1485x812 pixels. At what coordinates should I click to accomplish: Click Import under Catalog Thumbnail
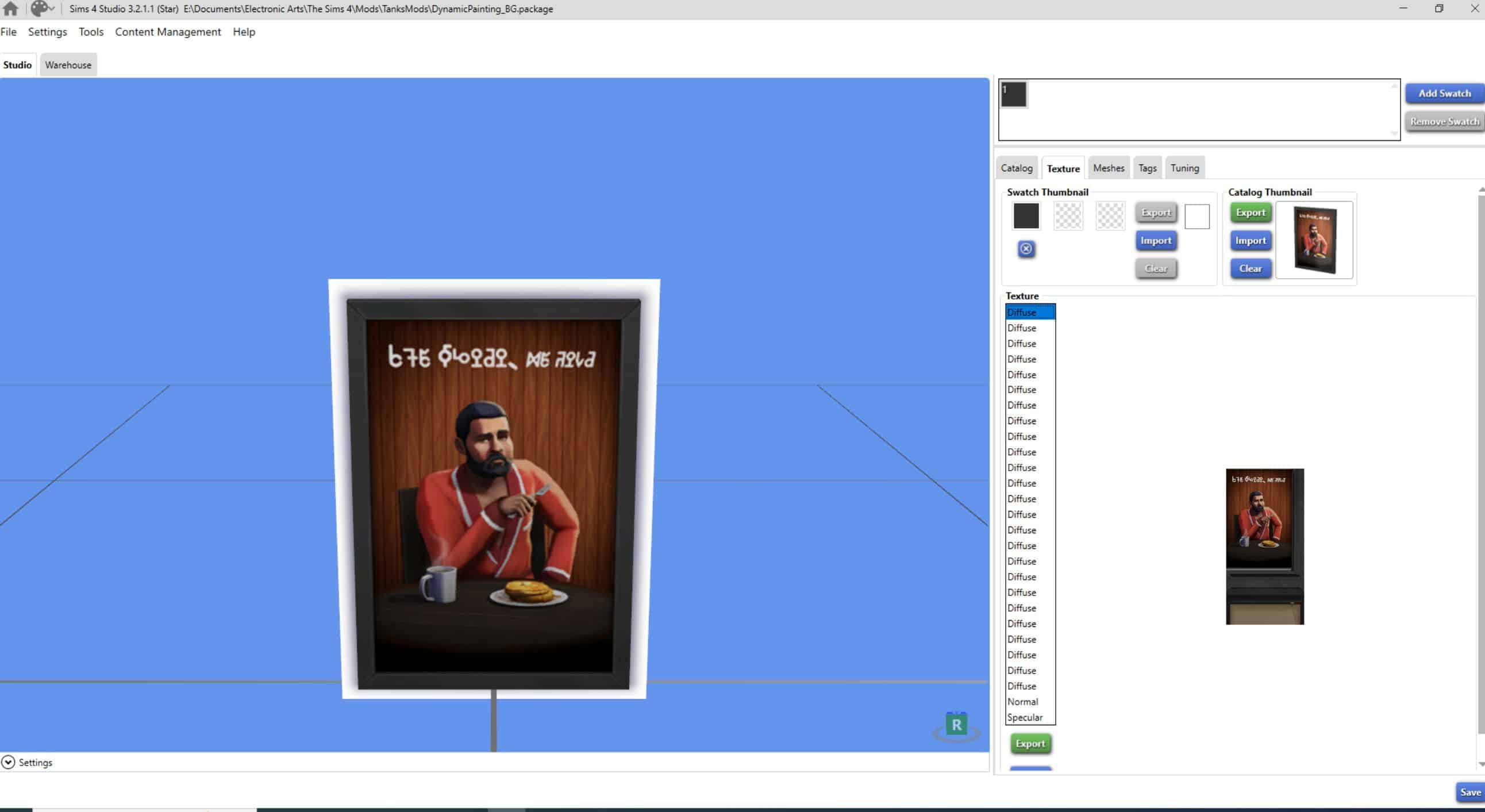(x=1250, y=241)
